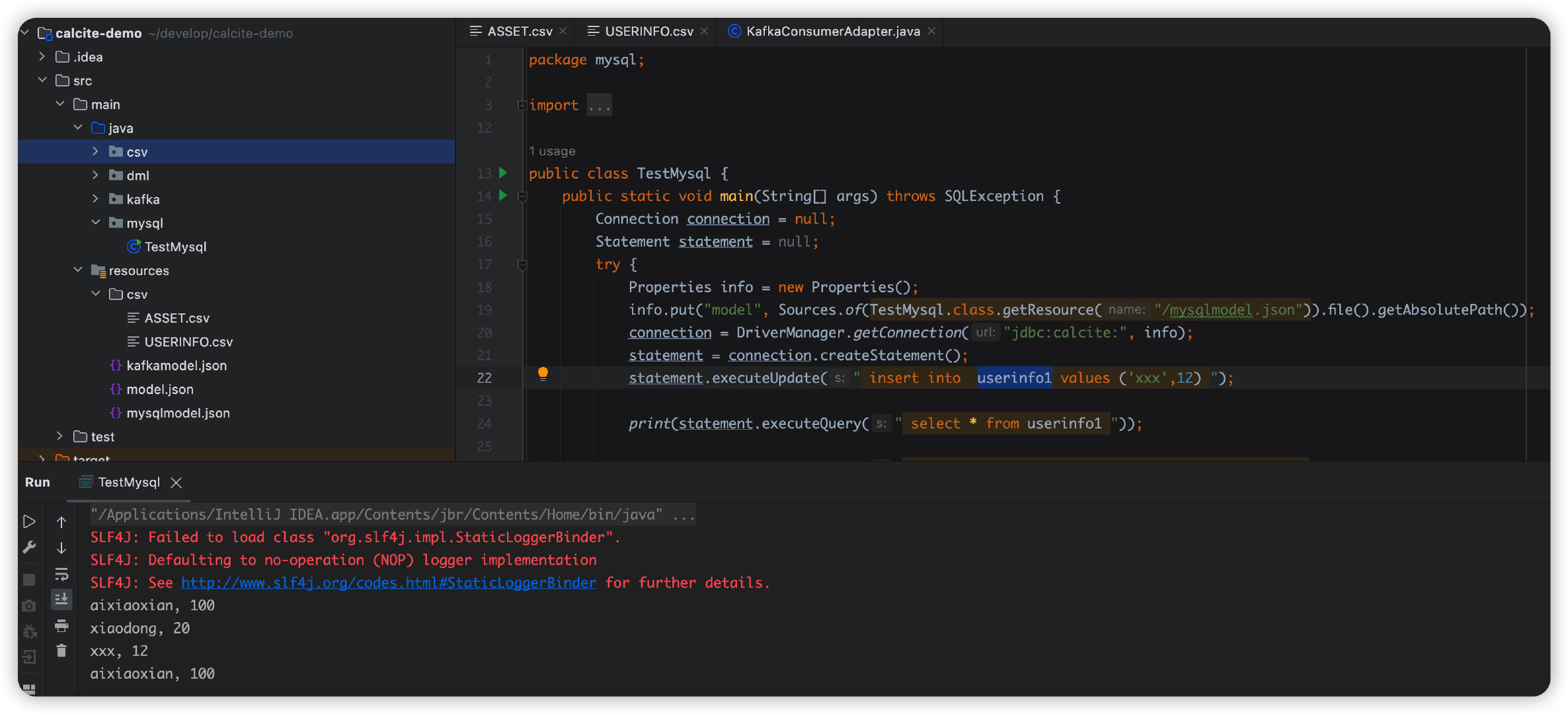Click the scroll up stack arrow

(x=61, y=522)
